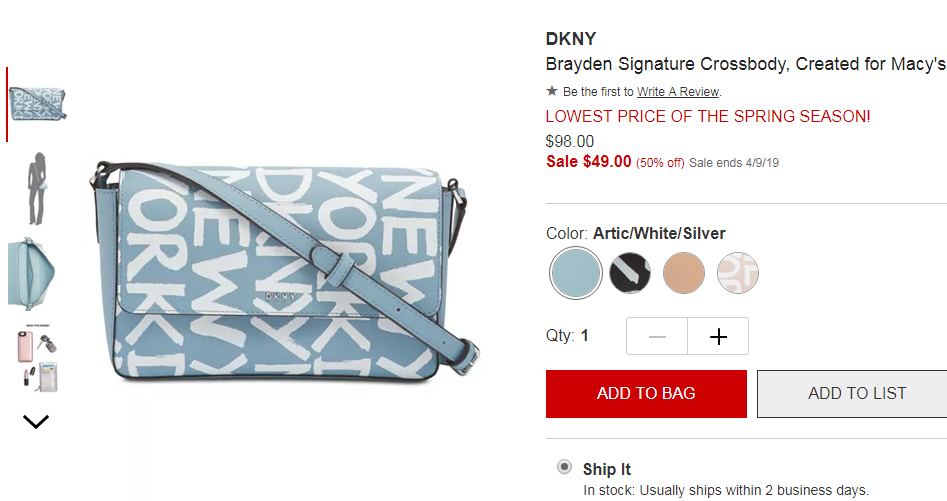View the model silhouette size thumbnail
Viewport: 947px width, 501px height.
point(37,188)
